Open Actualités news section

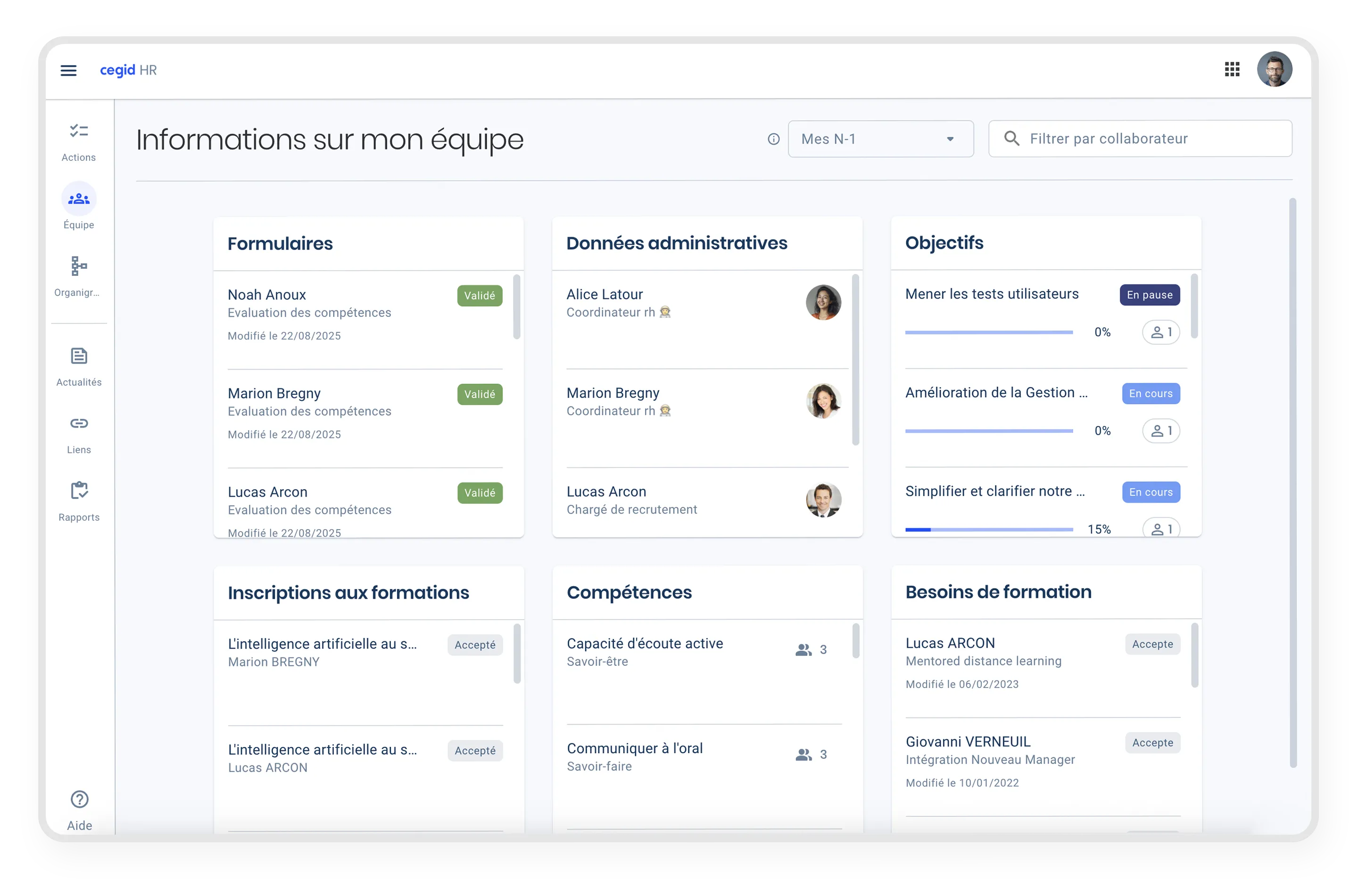(79, 357)
